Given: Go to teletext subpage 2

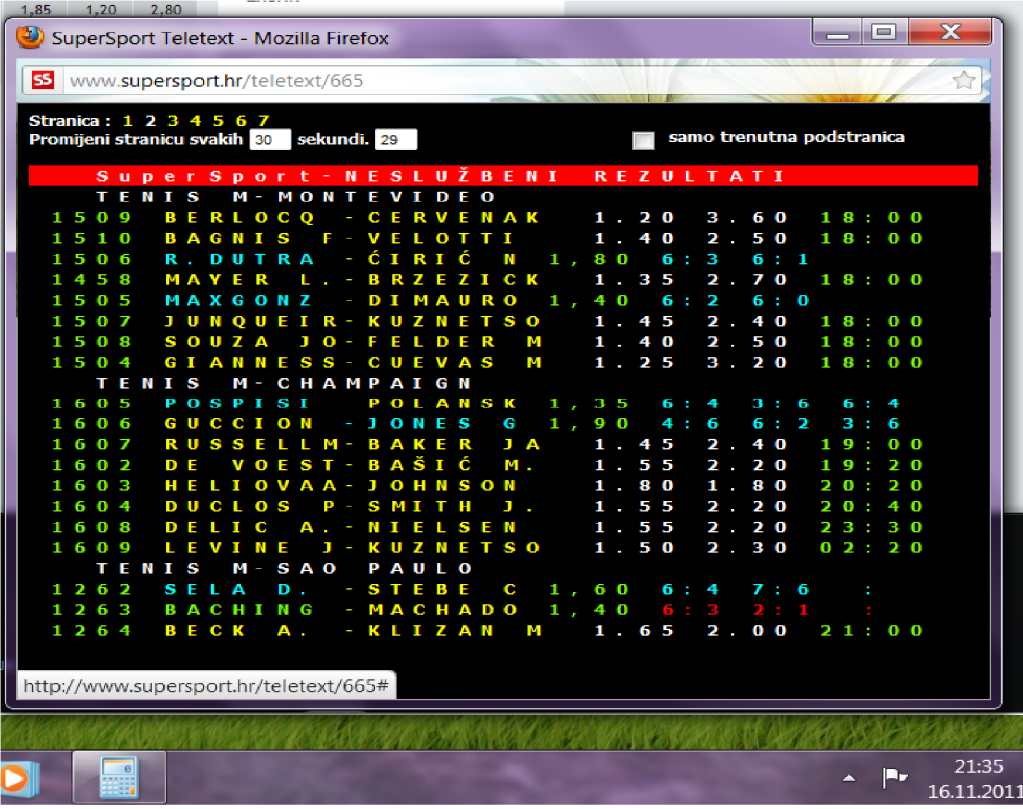Looking at the screenshot, I should point(150,121).
